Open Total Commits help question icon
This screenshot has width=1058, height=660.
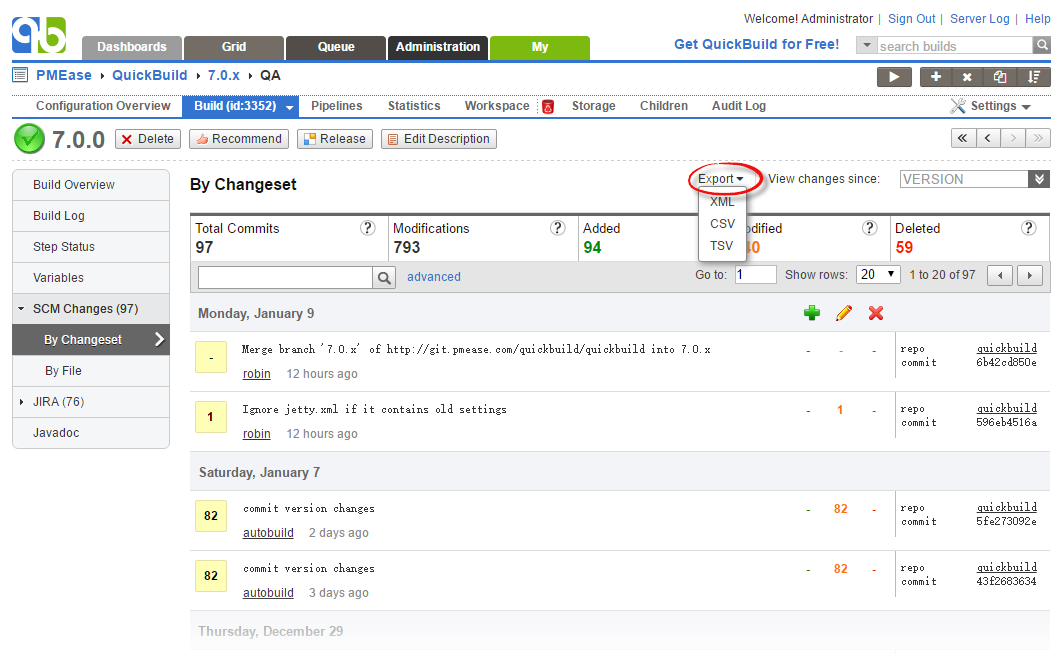pos(367,228)
